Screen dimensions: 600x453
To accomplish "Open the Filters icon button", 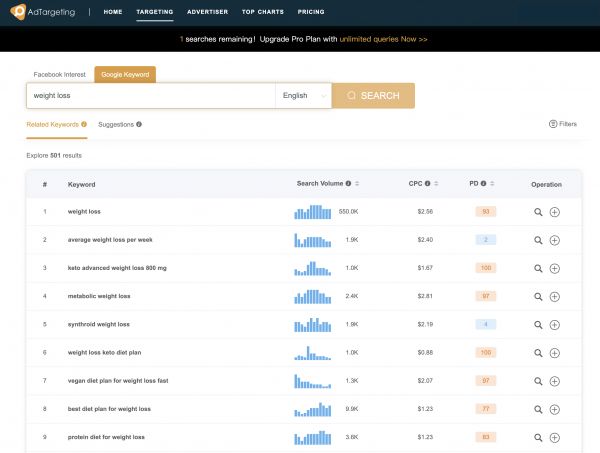I will pos(562,124).
